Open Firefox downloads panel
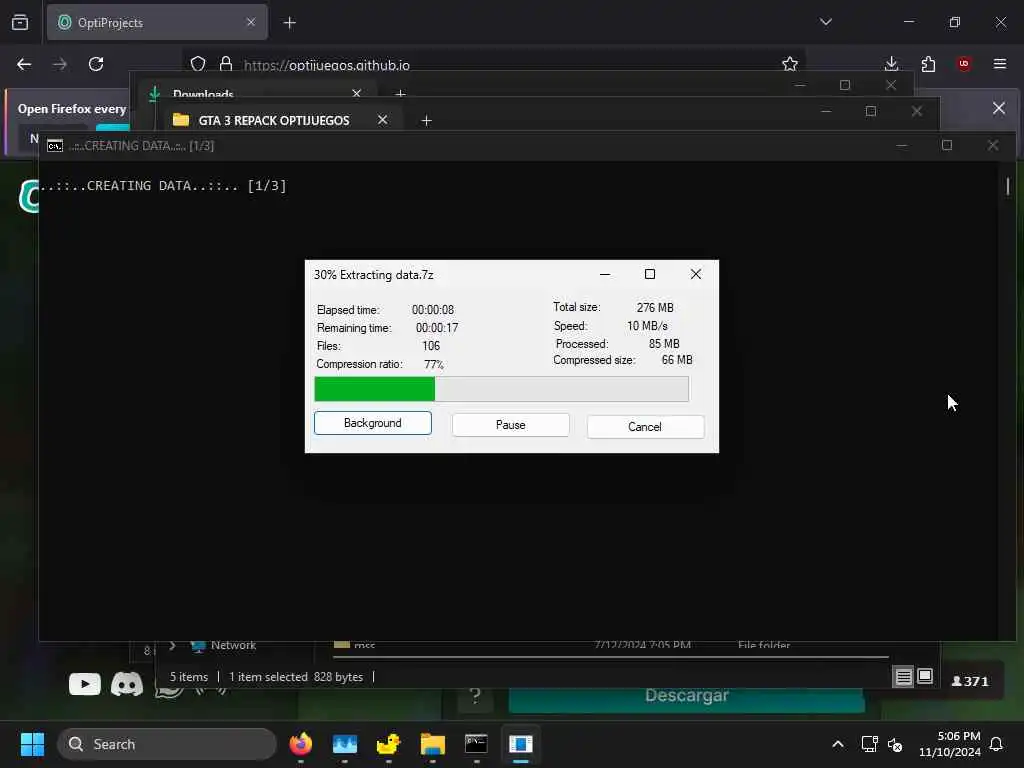Screen dimensions: 1024x768 click(891, 64)
